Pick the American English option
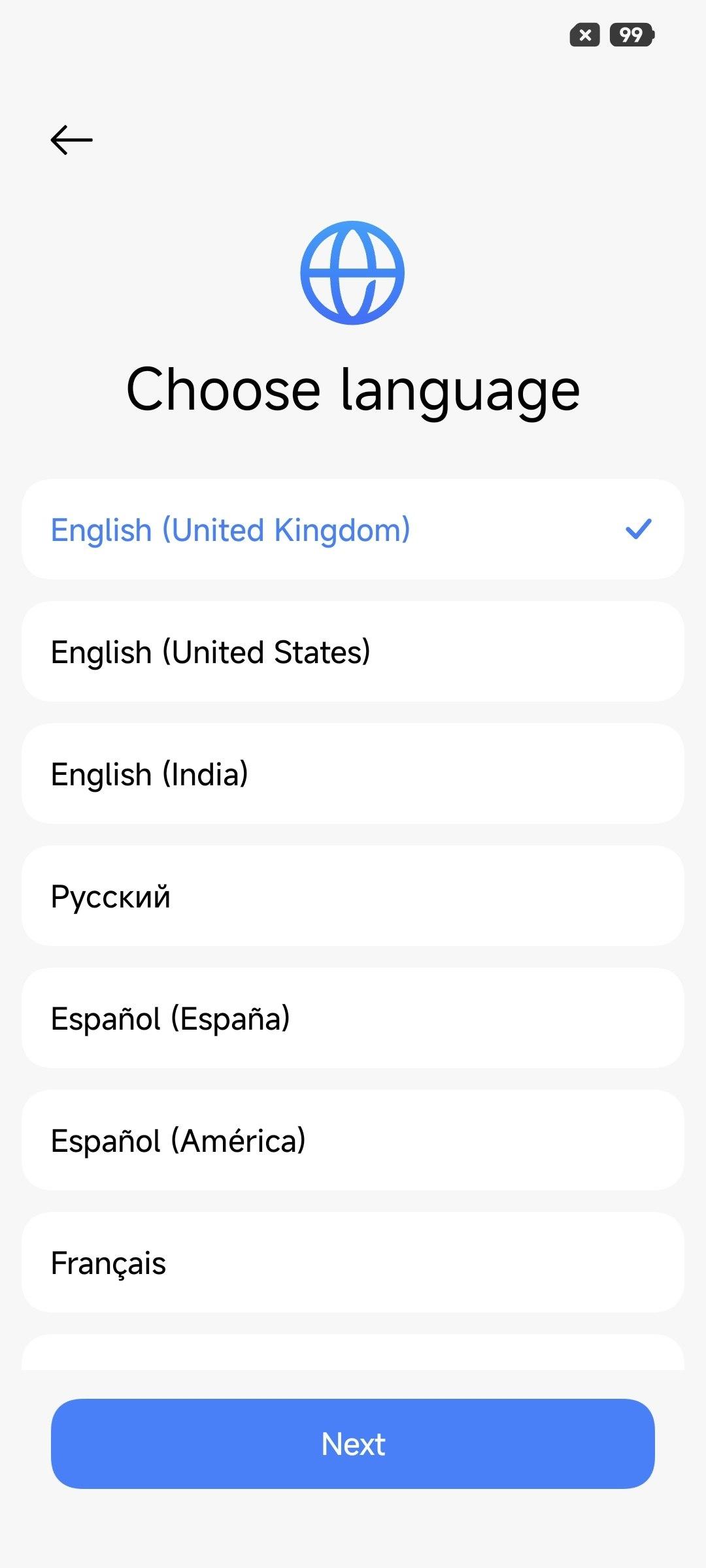 tap(353, 652)
